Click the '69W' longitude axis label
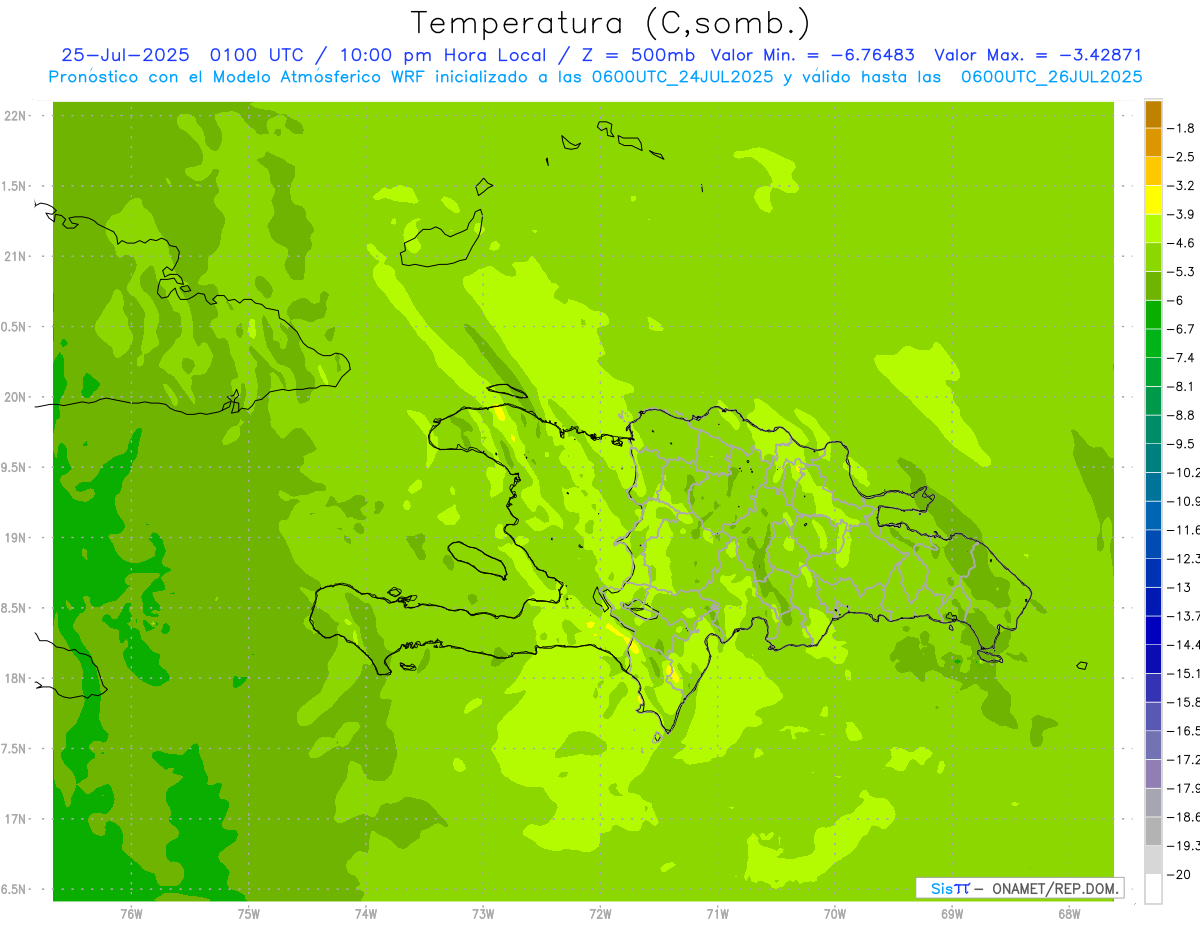1200x927 pixels. pos(952,914)
